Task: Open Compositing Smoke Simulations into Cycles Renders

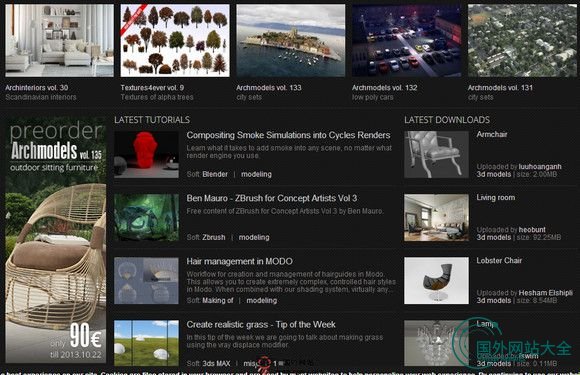Action: pyautogui.click(x=288, y=135)
